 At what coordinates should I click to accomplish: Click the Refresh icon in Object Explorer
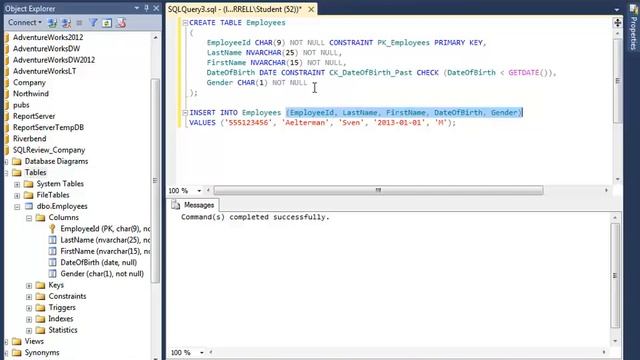pyautogui.click(x=107, y=23)
